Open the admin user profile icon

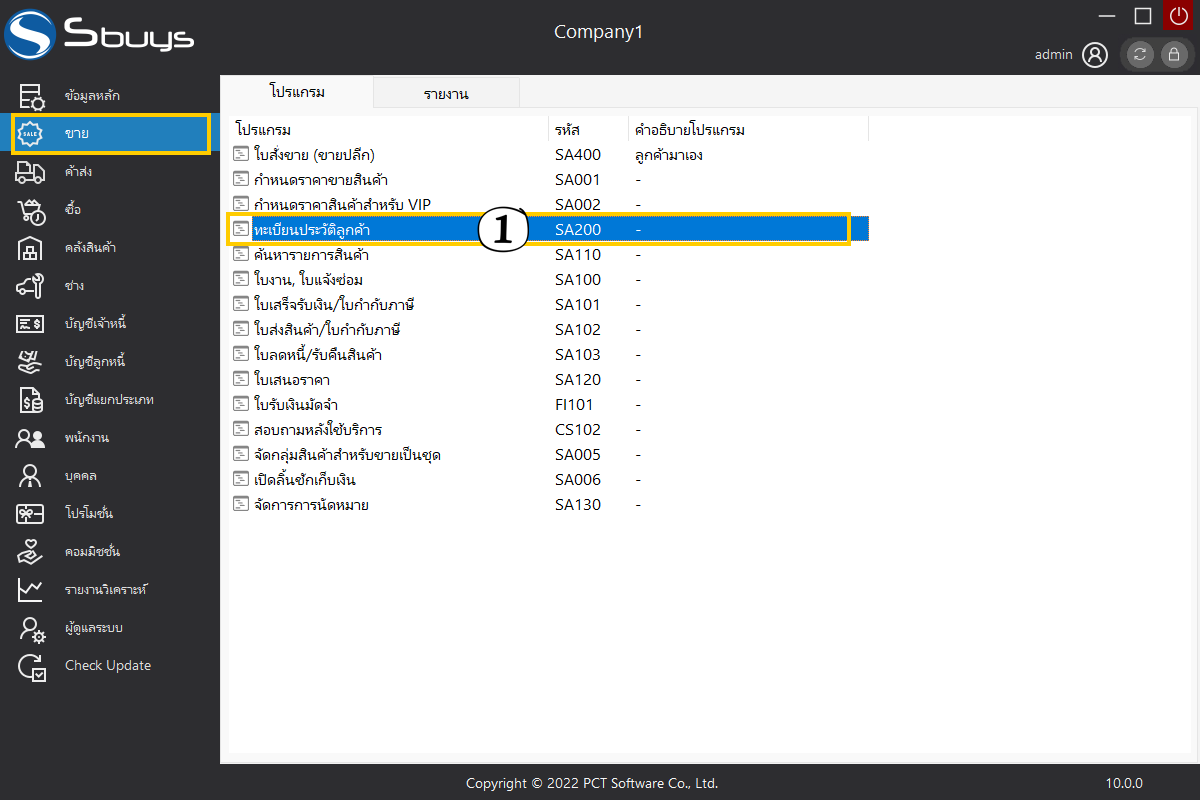tap(1095, 55)
